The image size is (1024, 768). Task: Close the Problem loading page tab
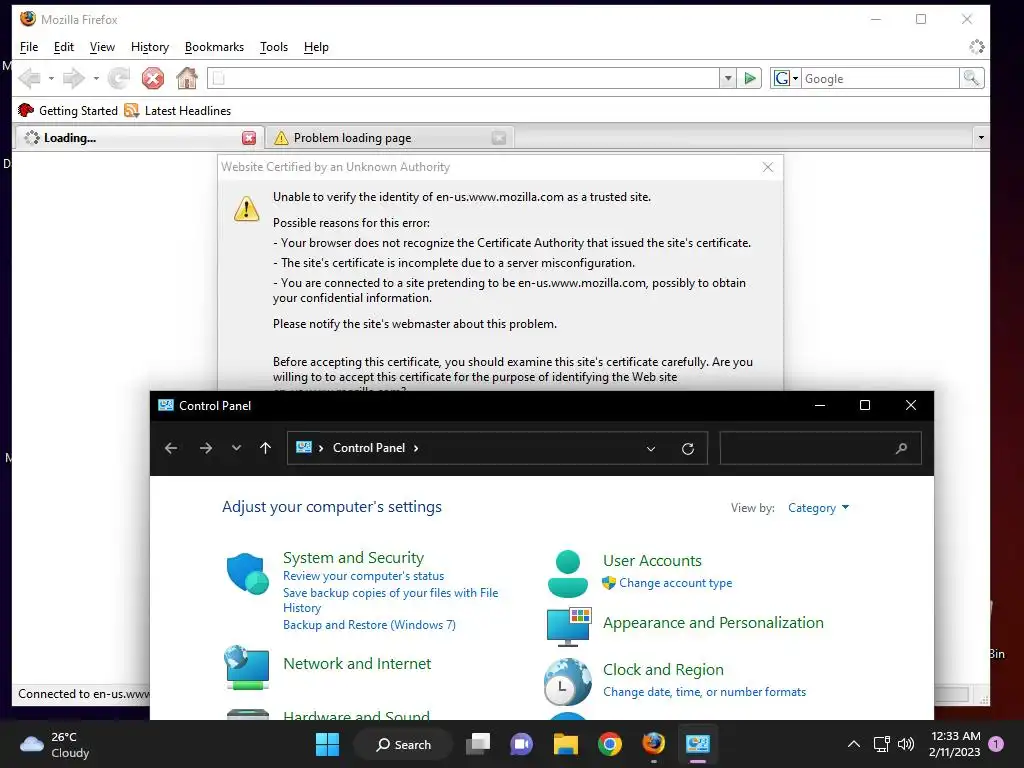[499, 138]
